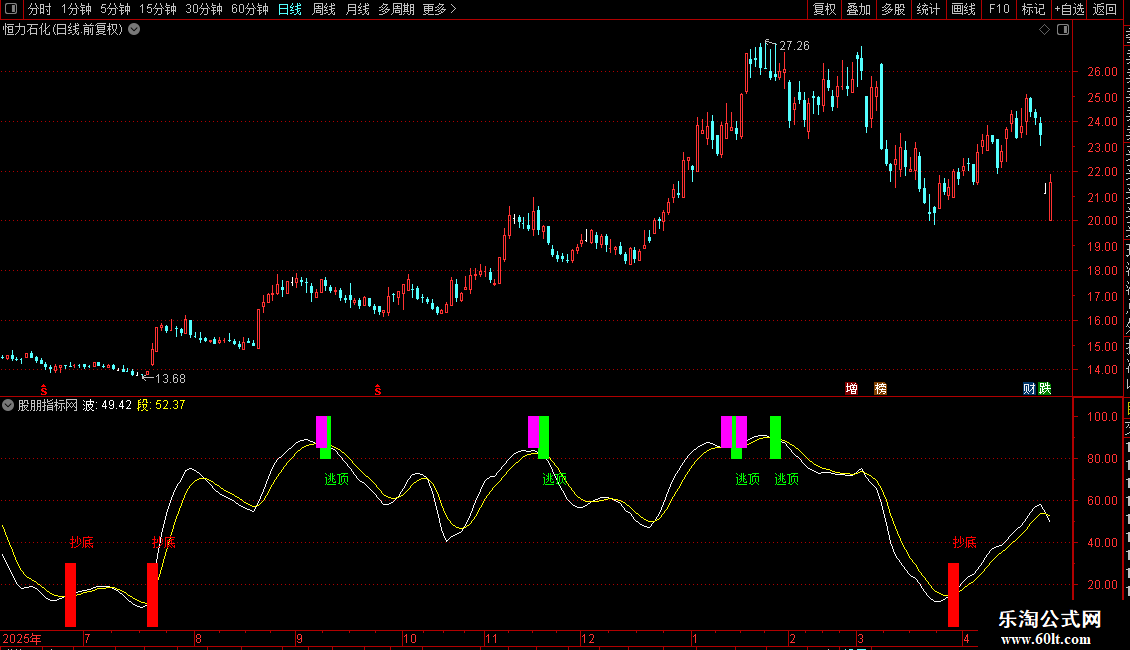
Task: Click the 13.68 low price label
Action: 170,378
